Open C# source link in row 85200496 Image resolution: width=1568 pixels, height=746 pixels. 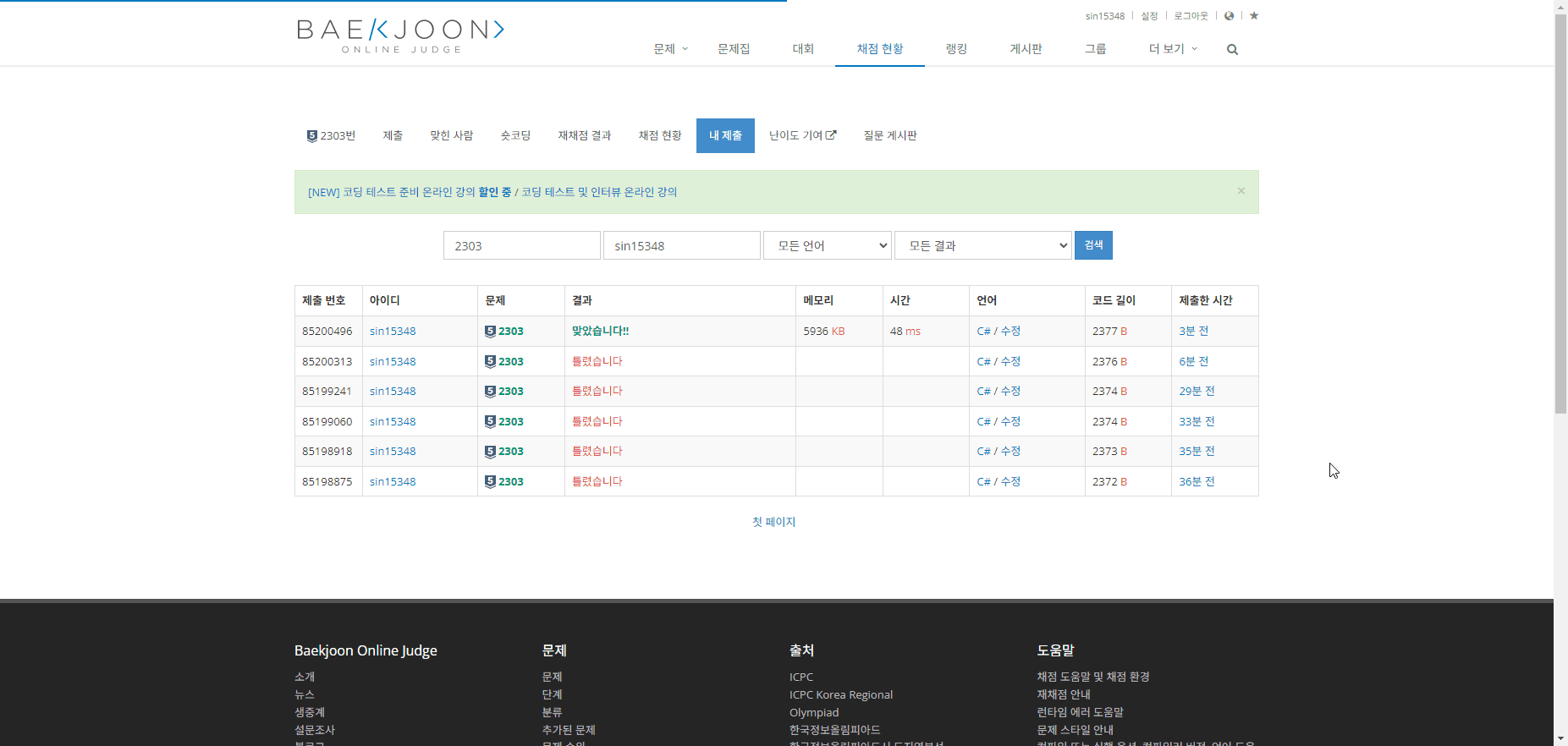click(x=983, y=332)
